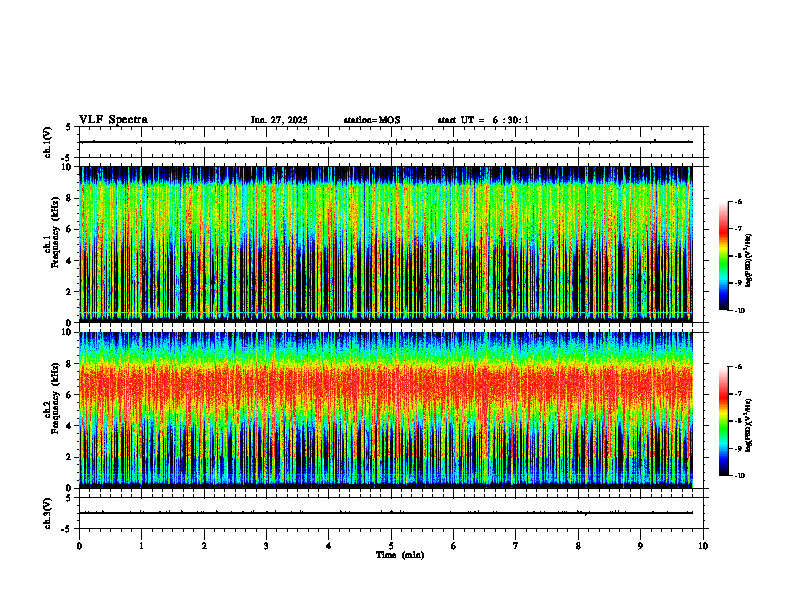The width and height of the screenshot is (792, 612).
Task: Click the 'ch.3(V)' axis label of bottom waveform
Action: tap(47, 513)
